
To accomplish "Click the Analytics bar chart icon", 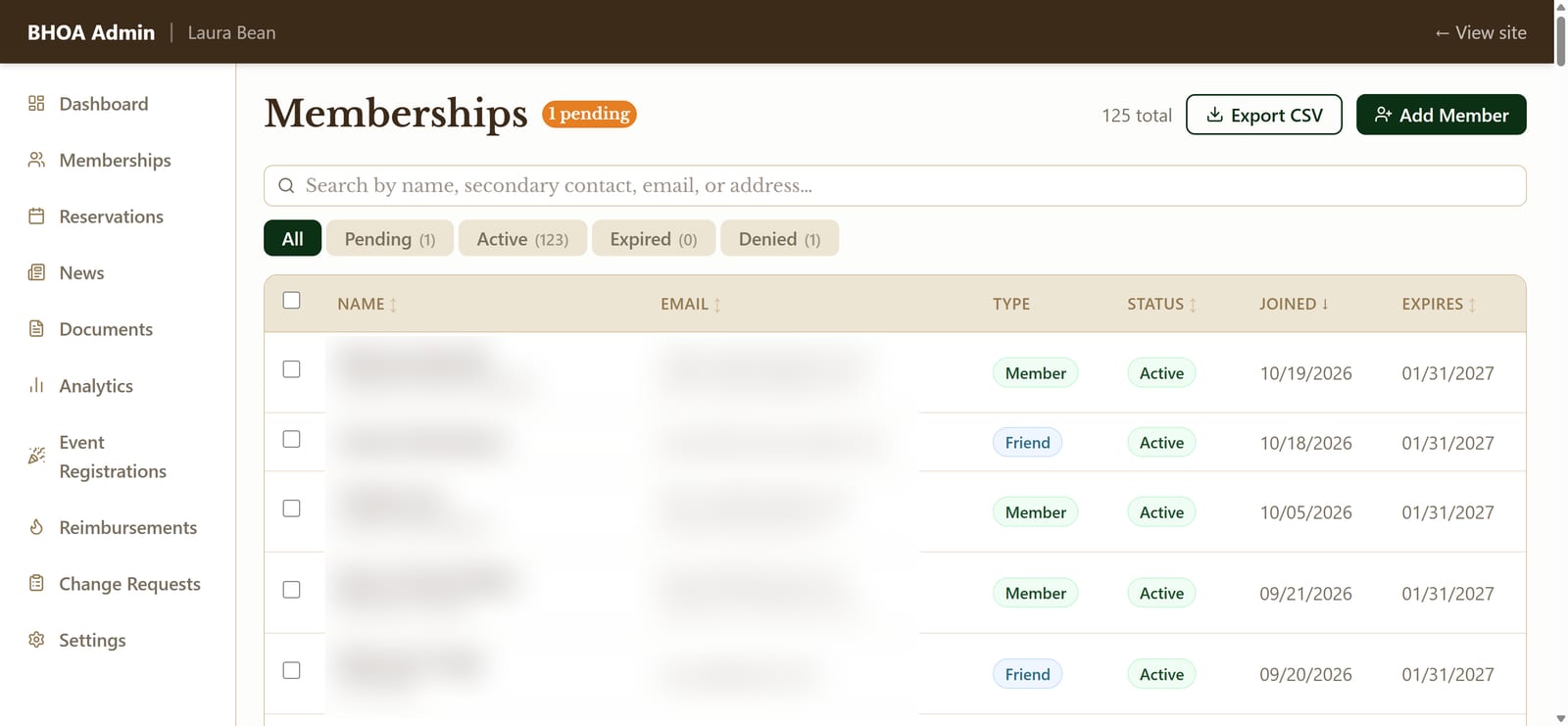I will [x=36, y=385].
